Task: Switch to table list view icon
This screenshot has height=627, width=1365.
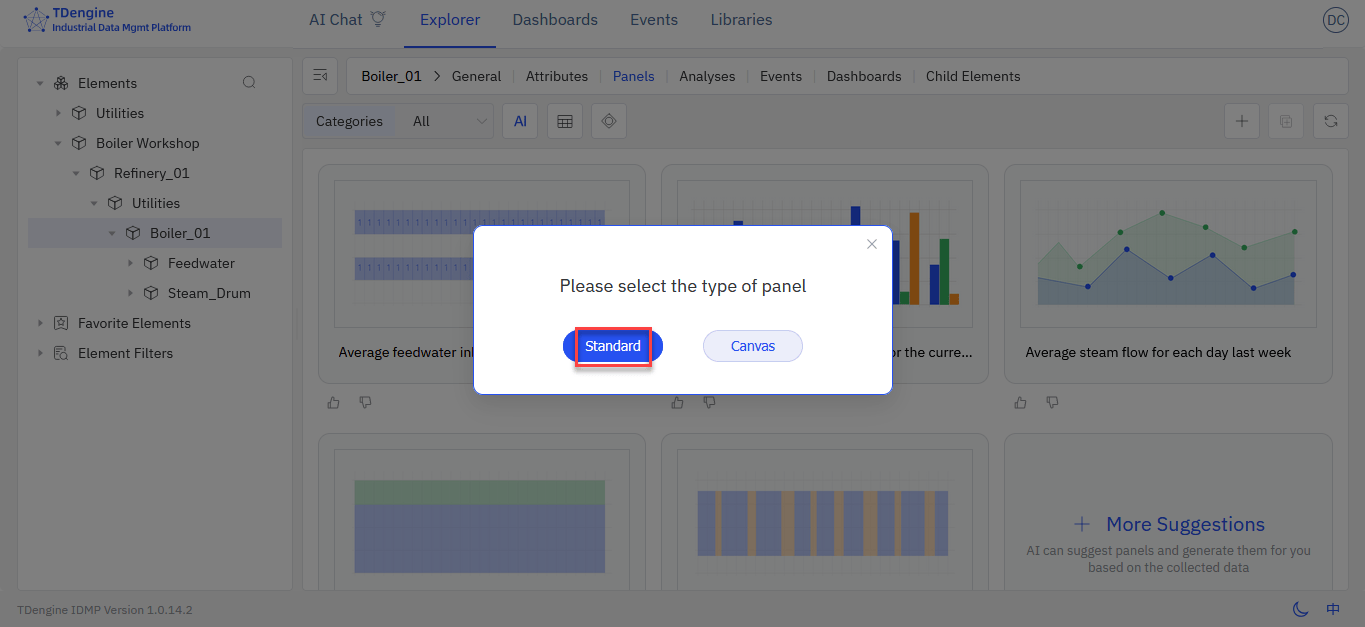Action: [x=565, y=121]
